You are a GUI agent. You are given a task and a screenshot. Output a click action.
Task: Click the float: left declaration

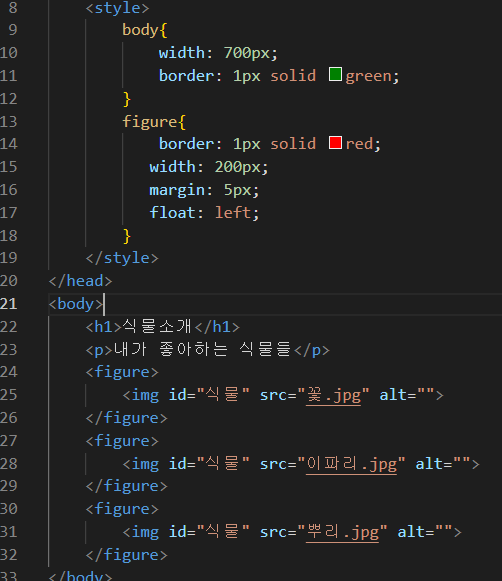pyautogui.click(x=204, y=213)
